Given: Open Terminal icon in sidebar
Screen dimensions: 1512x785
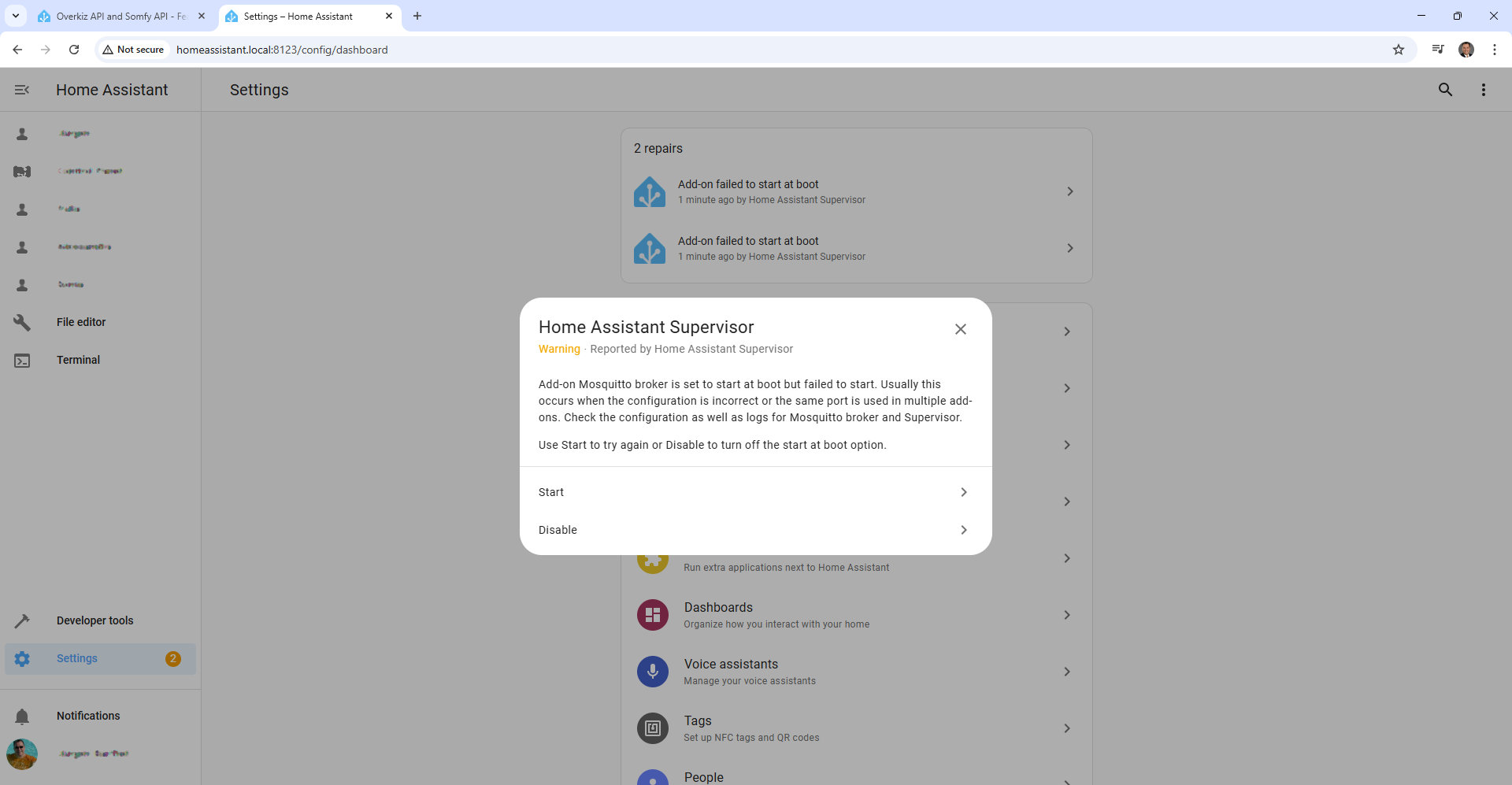Looking at the screenshot, I should pyautogui.click(x=22, y=360).
